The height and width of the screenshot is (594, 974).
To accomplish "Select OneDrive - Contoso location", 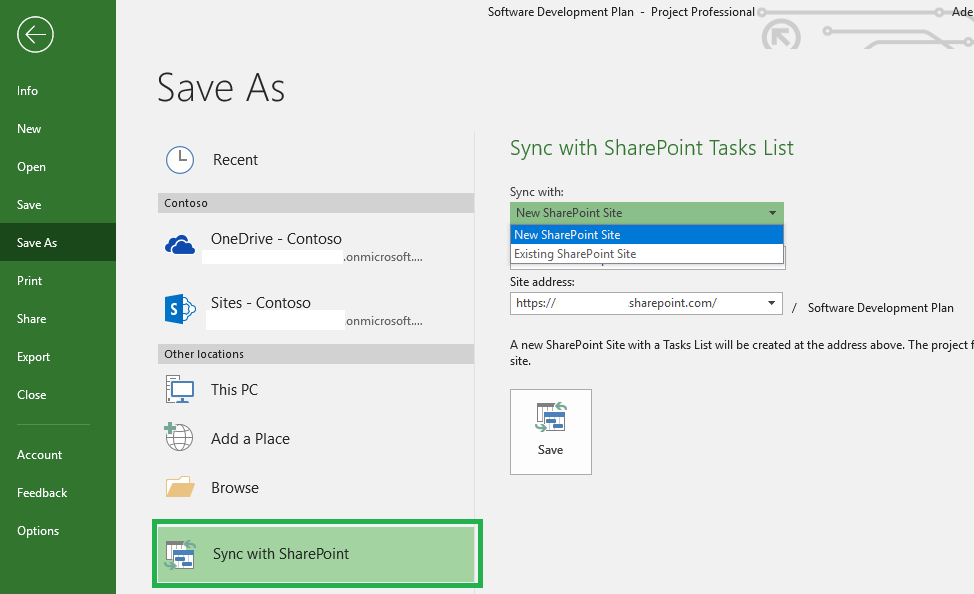I will [x=316, y=247].
